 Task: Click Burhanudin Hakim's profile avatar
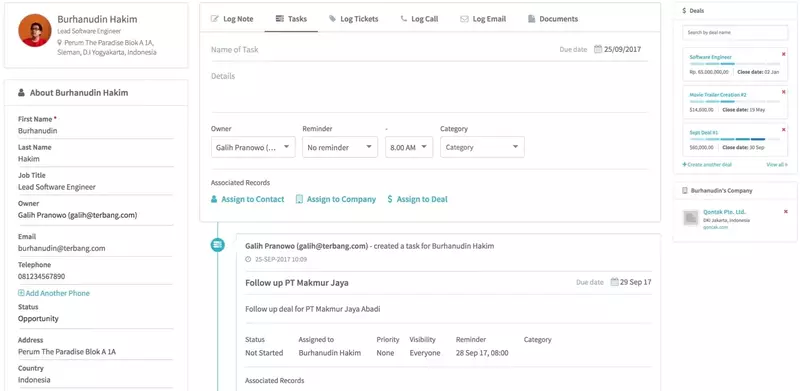click(35, 30)
